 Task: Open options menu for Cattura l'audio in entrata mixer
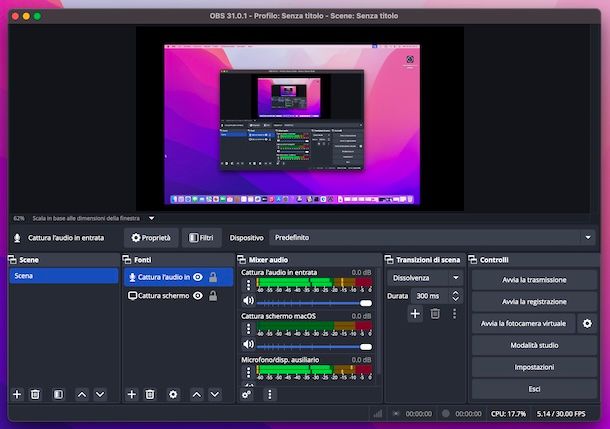[x=249, y=285]
